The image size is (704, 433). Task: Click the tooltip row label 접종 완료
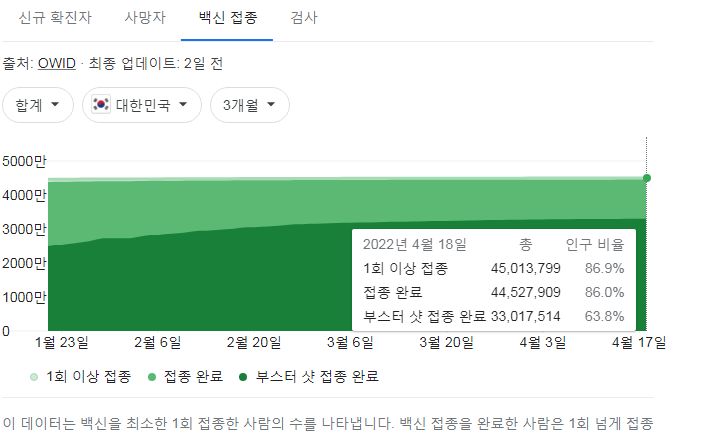point(392,292)
